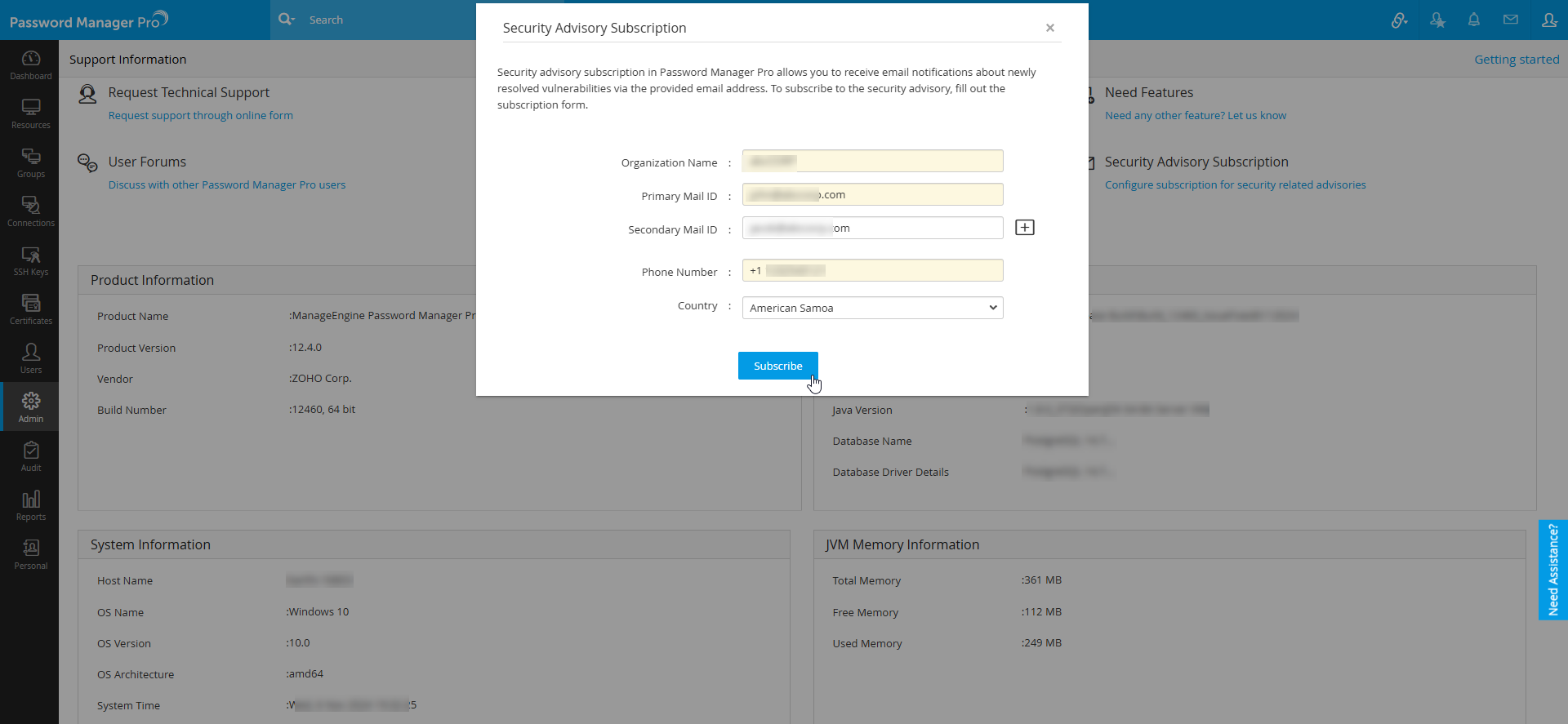Close the Security Advisory Subscription dialog

(1049, 28)
